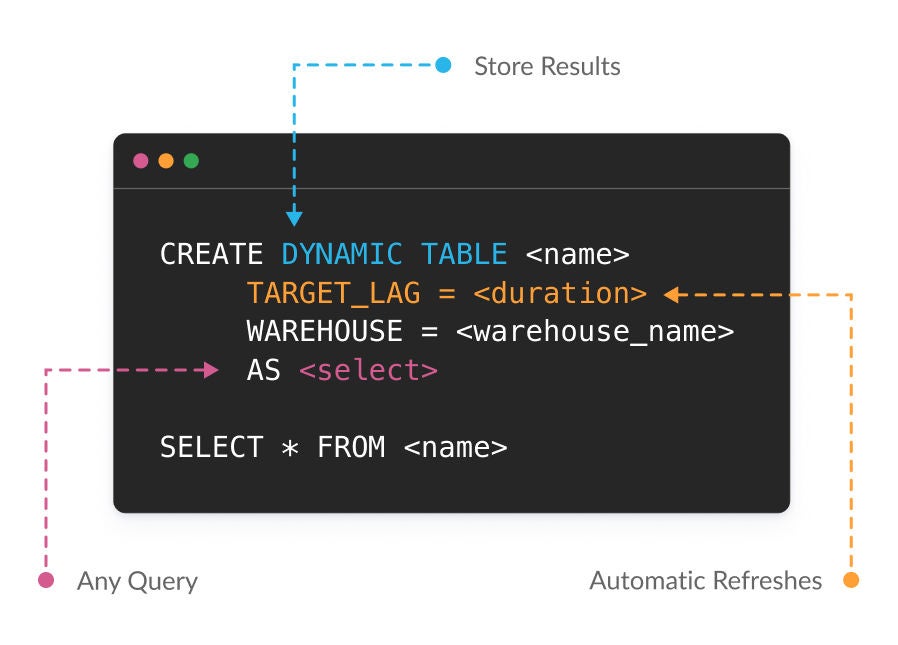This screenshot has height=645, width=898.
Task: Click the pink dot beside Any Query
Action: coord(45,580)
